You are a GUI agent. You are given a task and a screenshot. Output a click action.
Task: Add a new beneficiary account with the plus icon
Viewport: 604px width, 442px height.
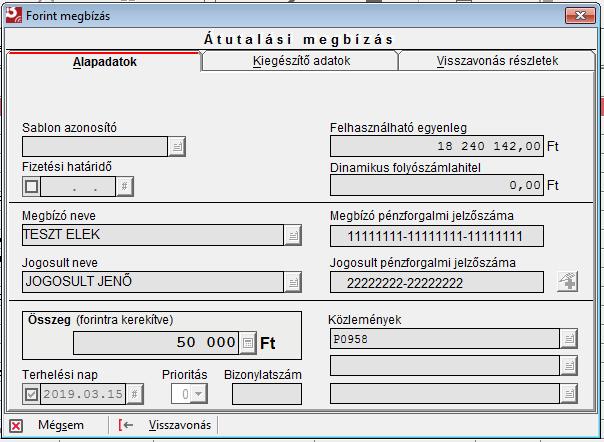pos(567,281)
